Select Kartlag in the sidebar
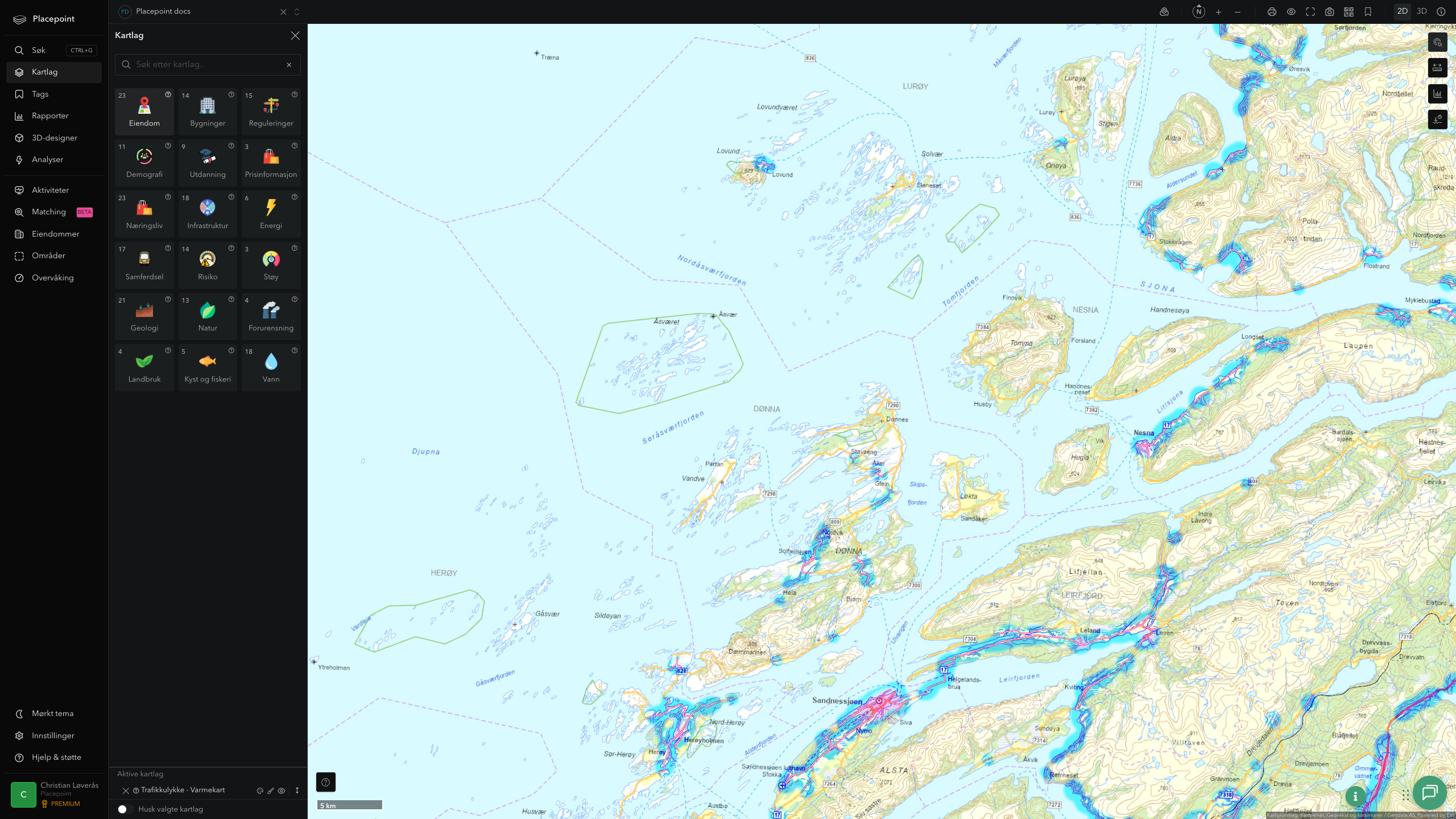The height and width of the screenshot is (819, 1456). 53,72
